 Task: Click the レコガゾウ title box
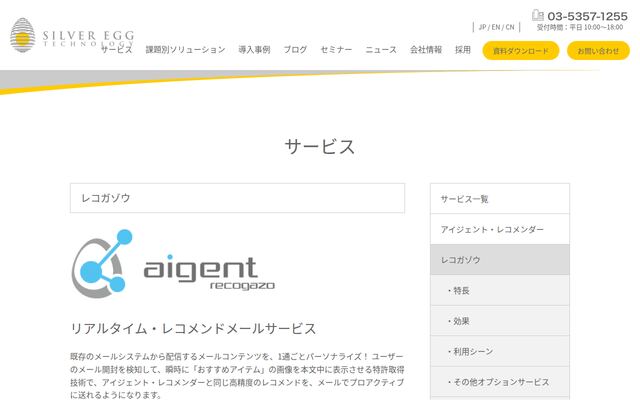pos(237,198)
